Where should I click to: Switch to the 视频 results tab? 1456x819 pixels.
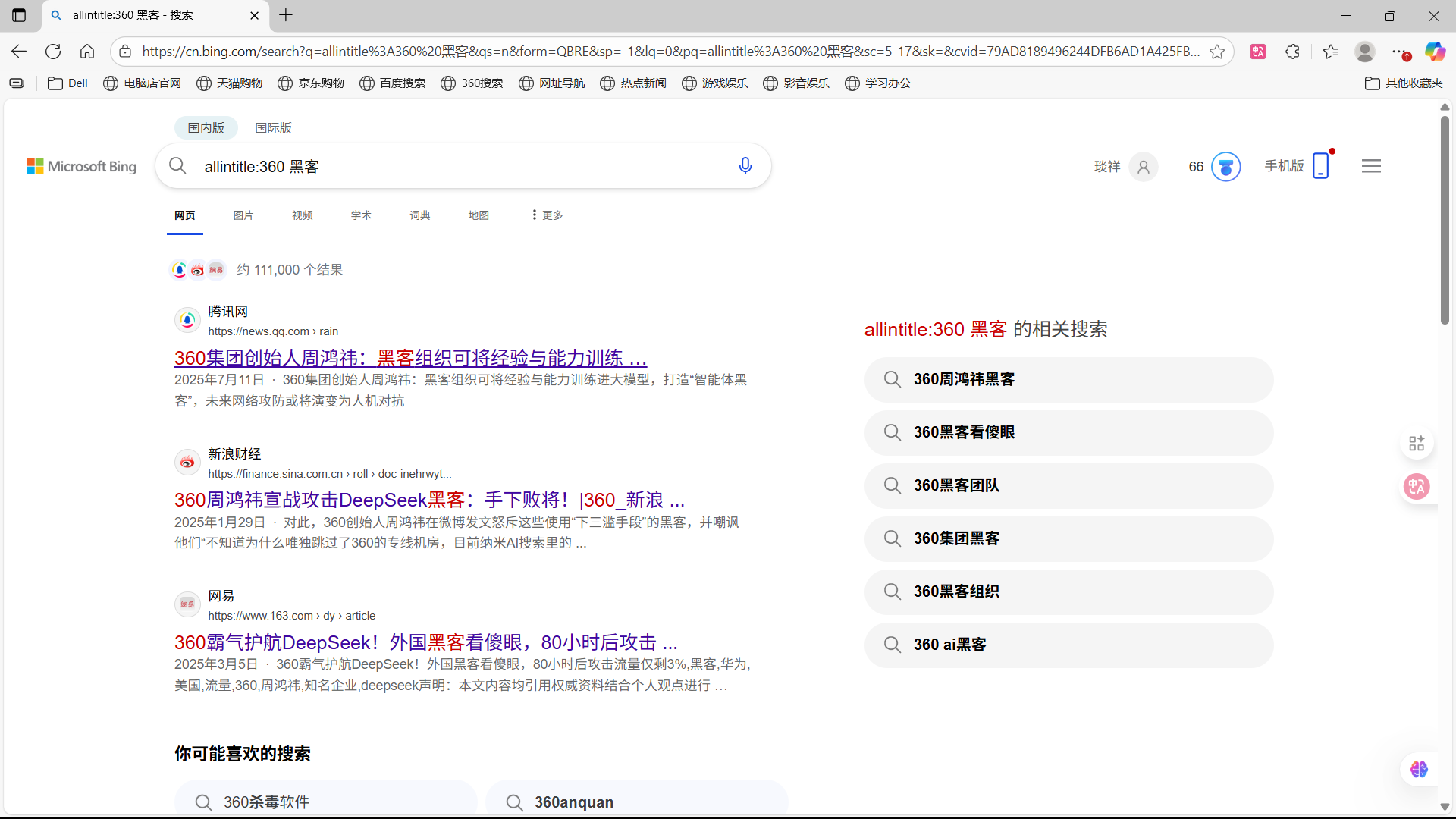pyautogui.click(x=302, y=215)
